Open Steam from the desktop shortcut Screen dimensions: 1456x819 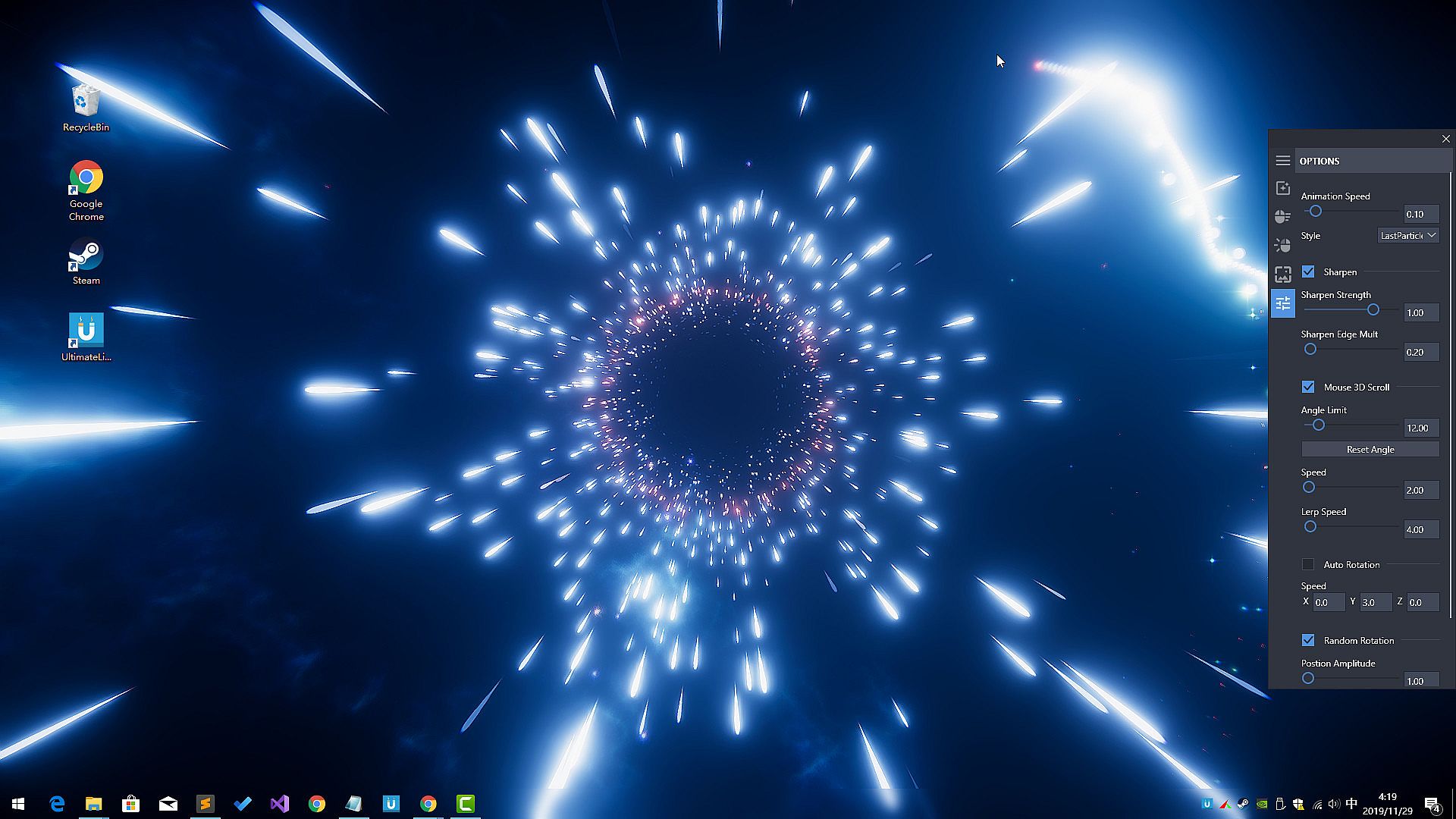tap(86, 262)
